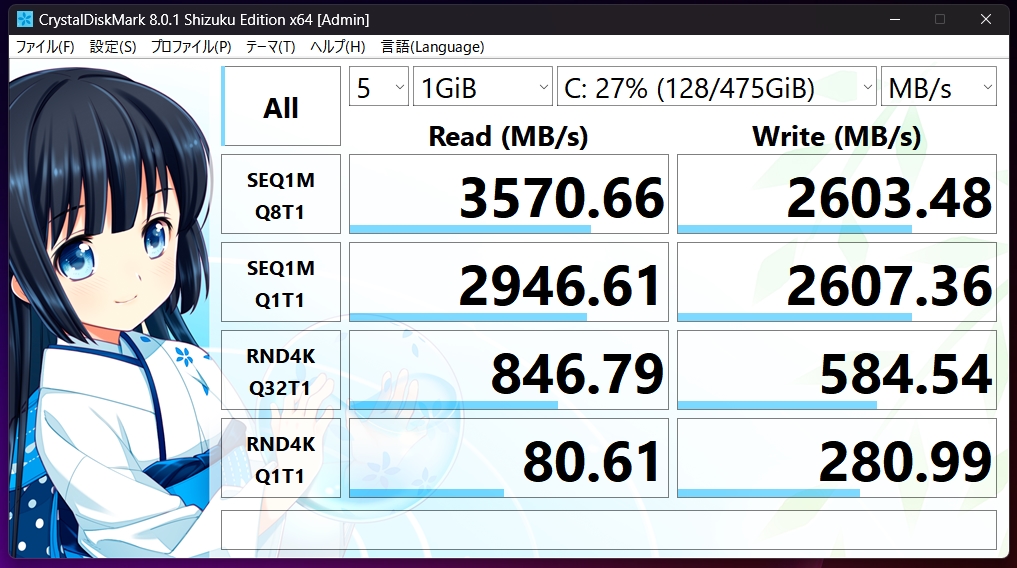Open the ヘルプ(H) menu
This screenshot has width=1017, height=568.
tap(337, 47)
